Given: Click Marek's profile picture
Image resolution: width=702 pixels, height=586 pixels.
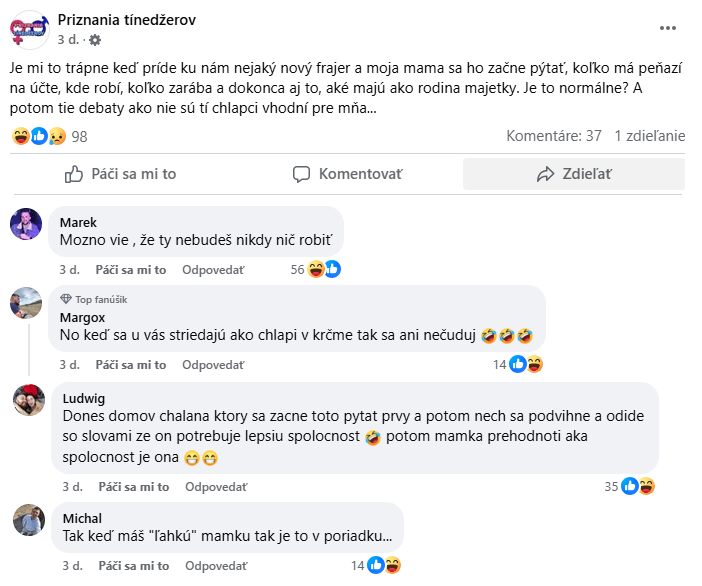Looking at the screenshot, I should pos(27,224).
